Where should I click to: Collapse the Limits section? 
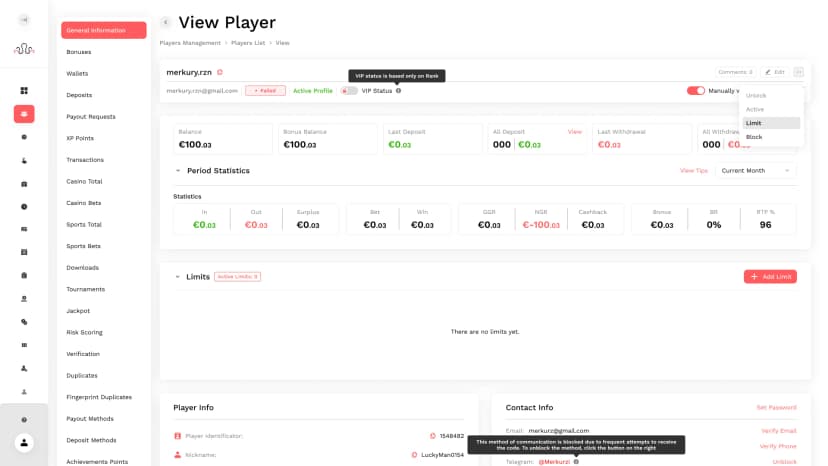(x=178, y=276)
